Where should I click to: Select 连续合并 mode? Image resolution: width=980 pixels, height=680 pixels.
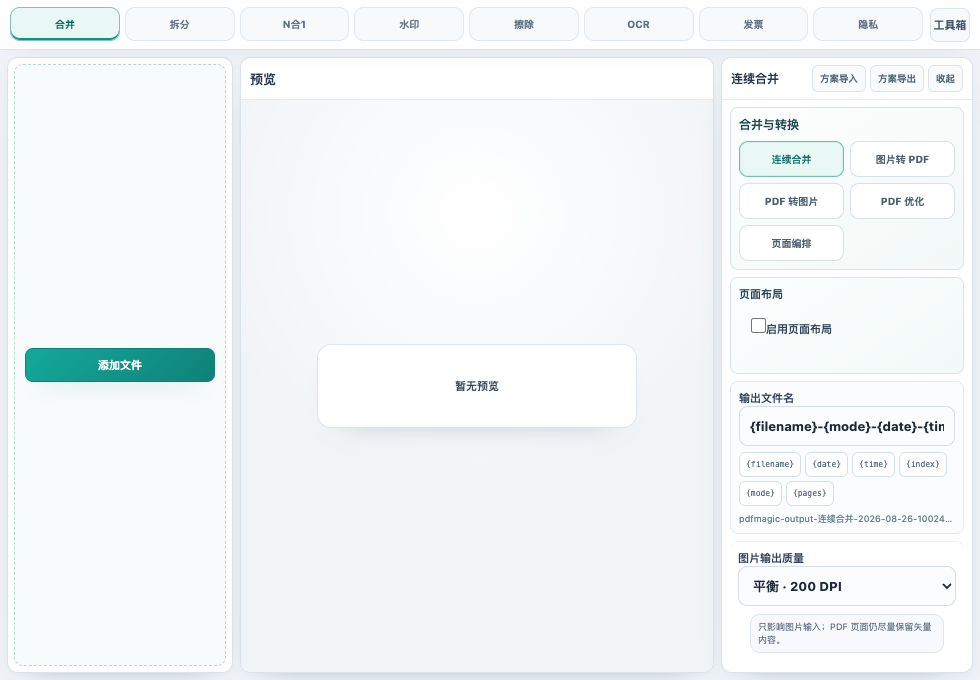click(x=791, y=159)
